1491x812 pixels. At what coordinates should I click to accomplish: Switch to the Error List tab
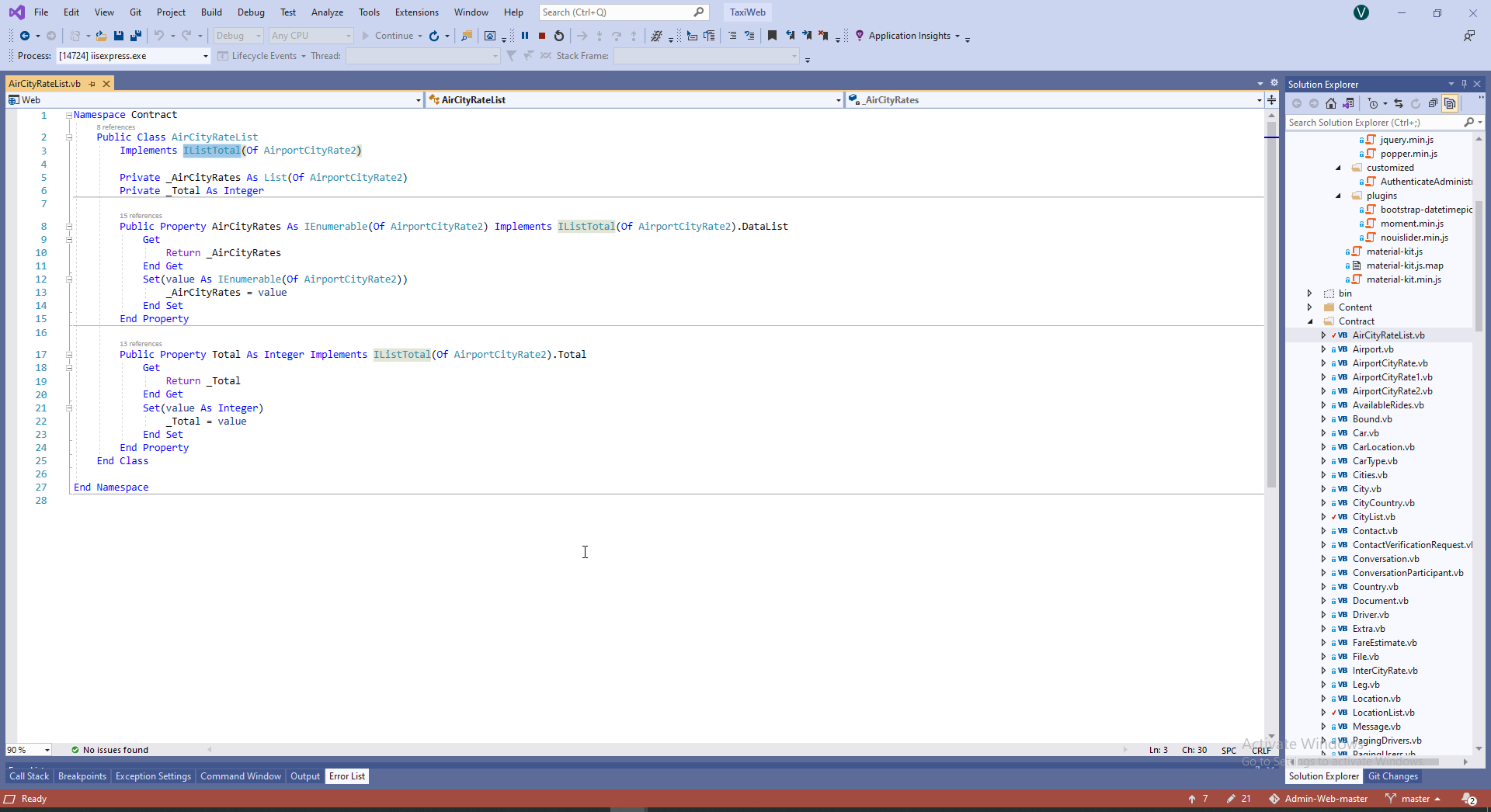(347, 776)
